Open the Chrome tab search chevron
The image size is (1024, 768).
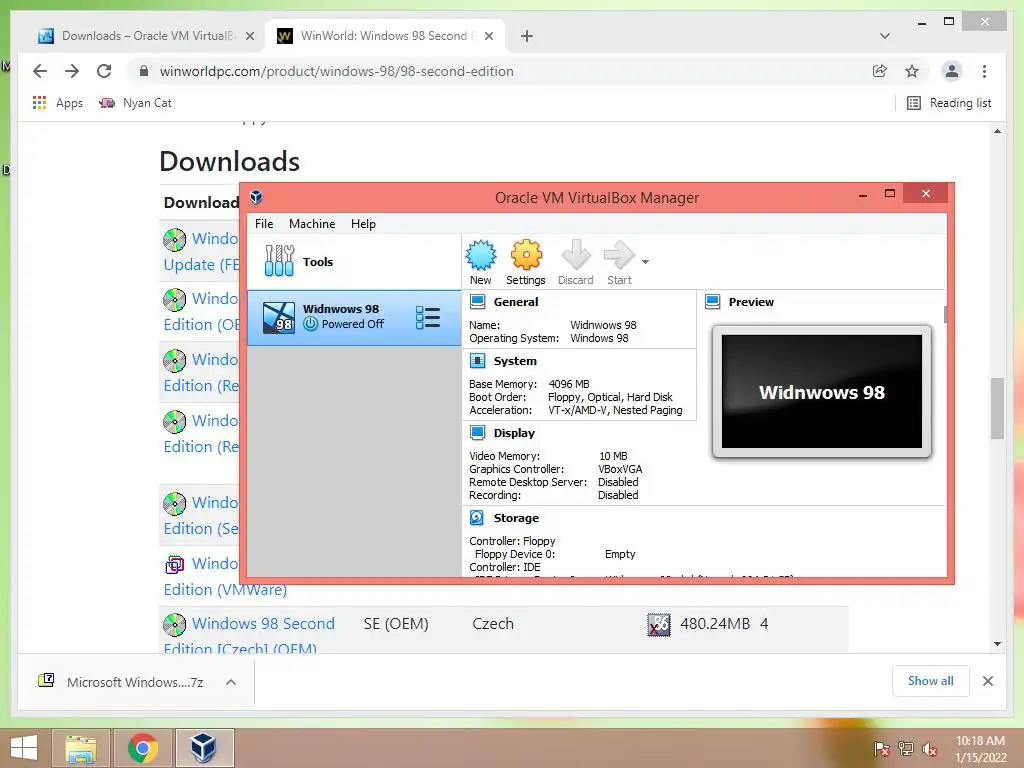click(884, 36)
